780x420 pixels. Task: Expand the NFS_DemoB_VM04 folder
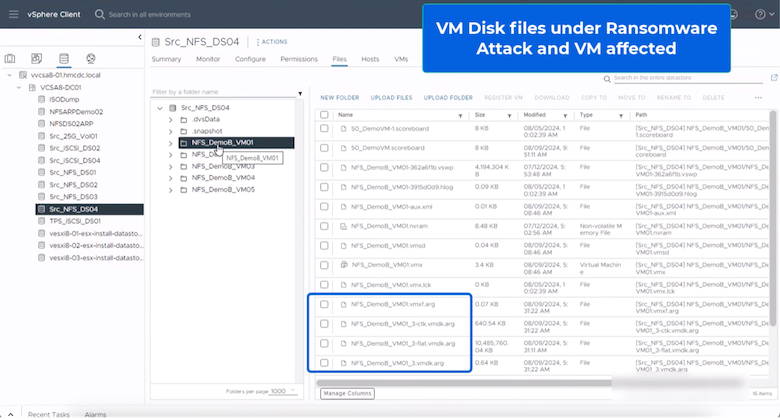(x=171, y=178)
